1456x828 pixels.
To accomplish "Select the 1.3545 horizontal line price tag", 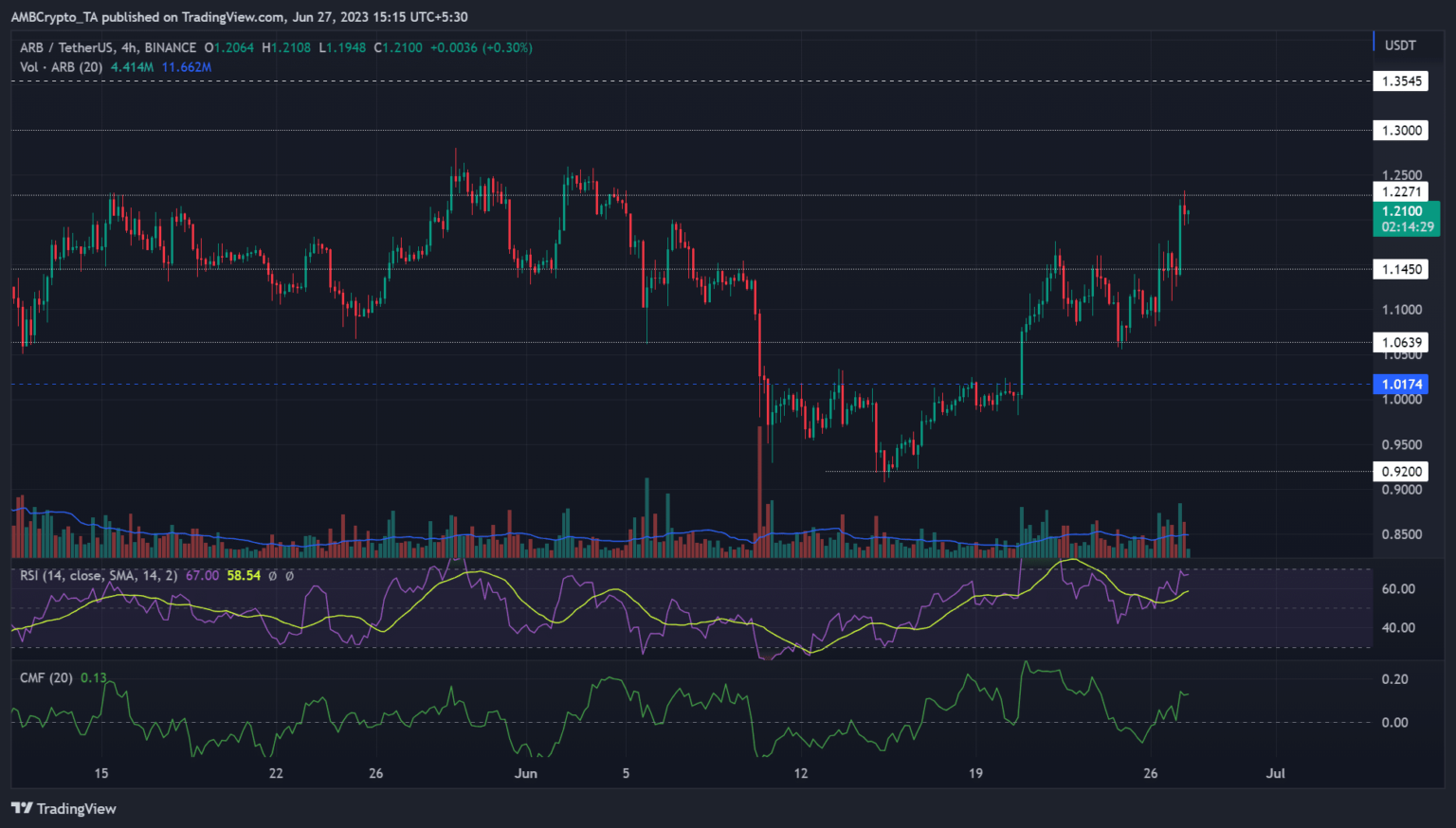I will (x=1401, y=81).
